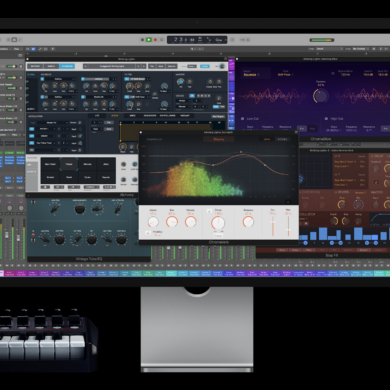Close the ChromaGlow plugin window
The height and width of the screenshot is (390, 390).
click(237, 59)
